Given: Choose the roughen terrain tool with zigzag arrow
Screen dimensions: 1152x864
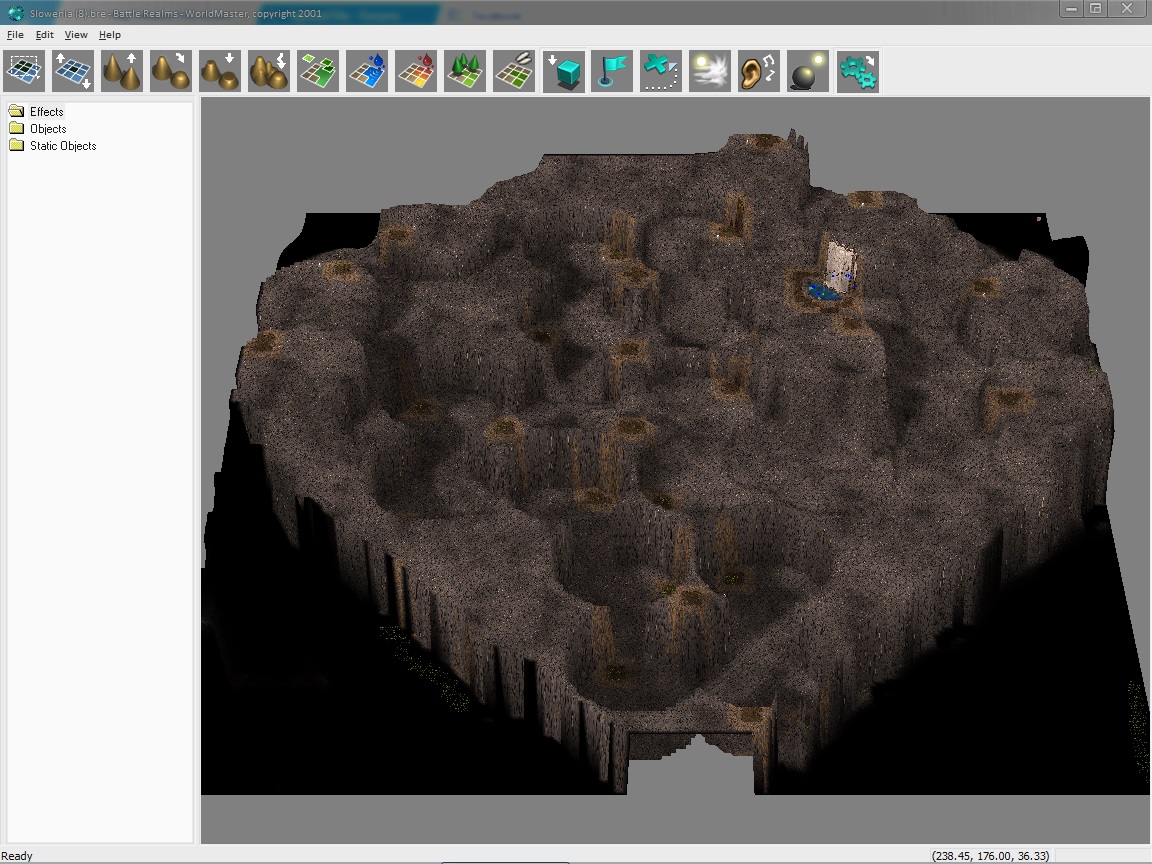Looking at the screenshot, I should [269, 71].
